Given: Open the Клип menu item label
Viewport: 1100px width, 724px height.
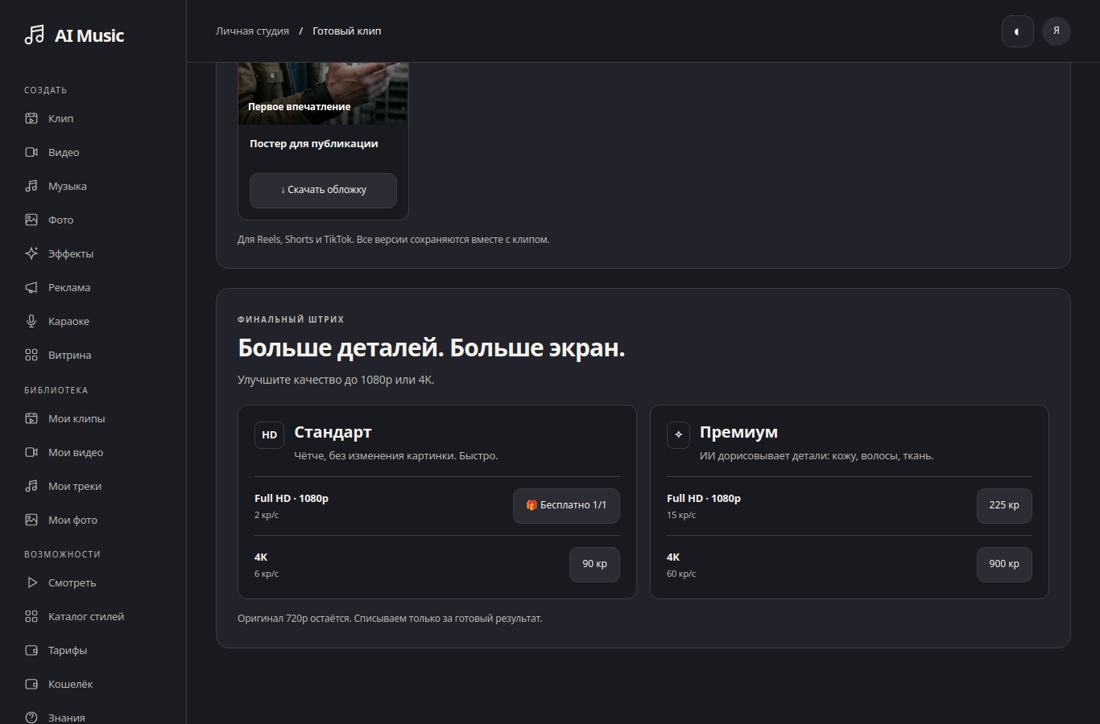Looking at the screenshot, I should [x=61, y=119].
